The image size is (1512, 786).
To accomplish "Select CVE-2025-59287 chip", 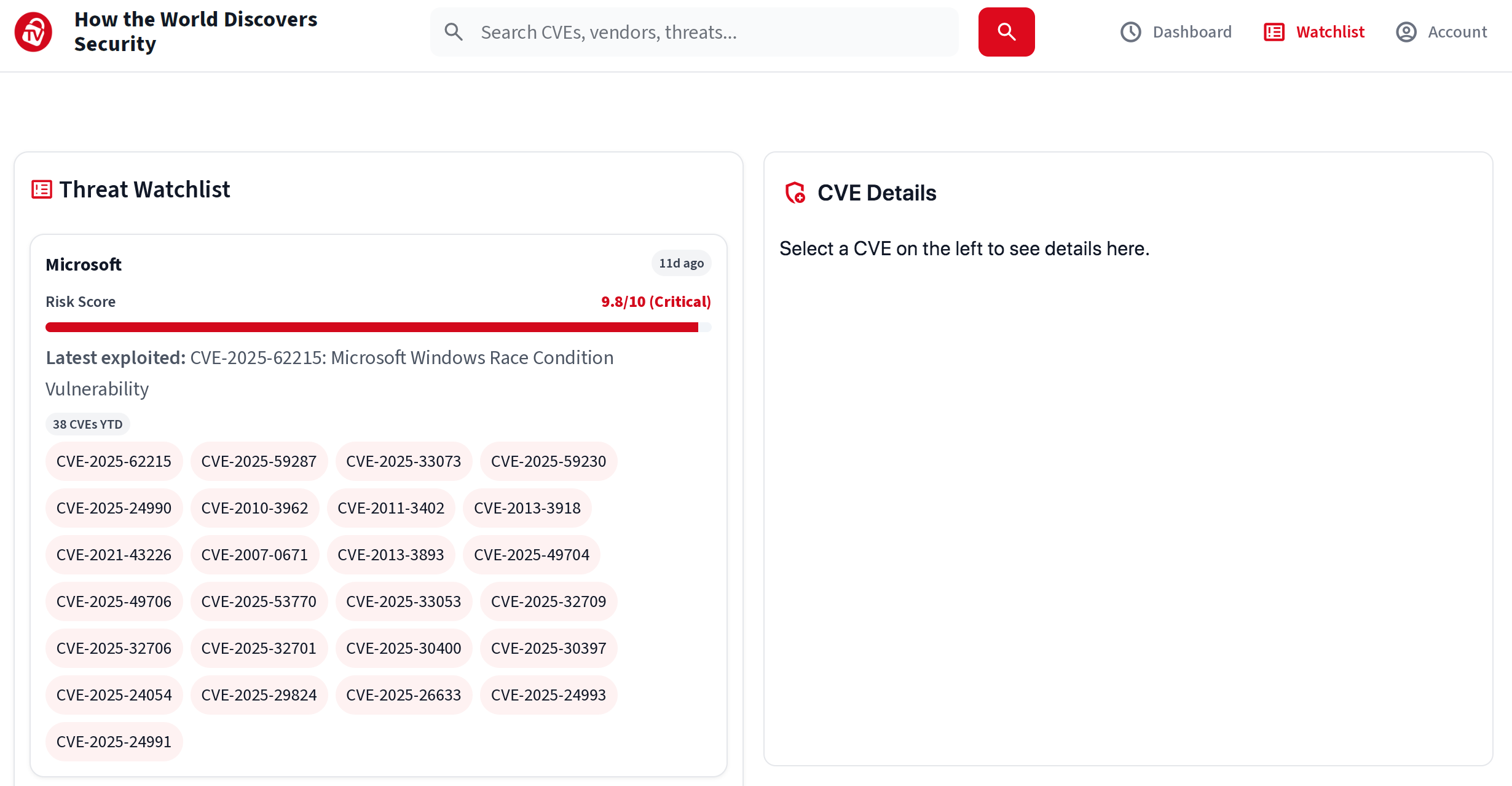I will click(x=259, y=461).
